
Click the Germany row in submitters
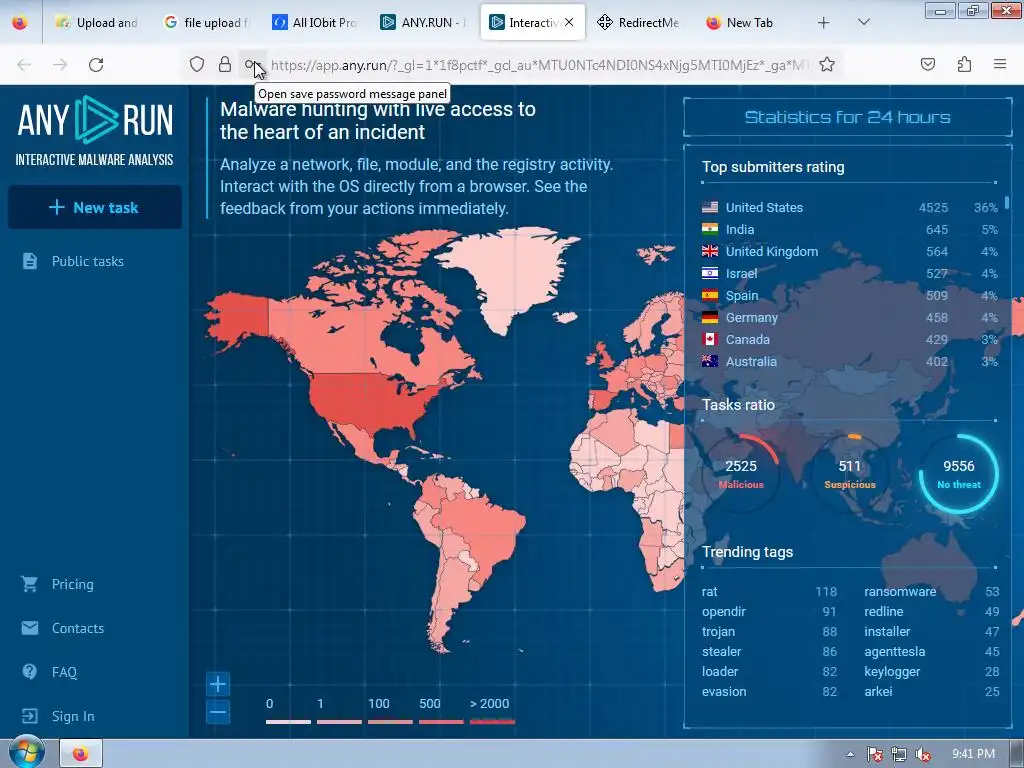click(x=849, y=317)
